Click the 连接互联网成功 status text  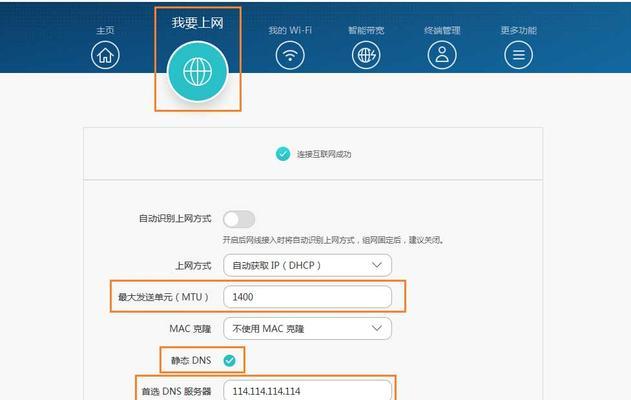coord(324,154)
